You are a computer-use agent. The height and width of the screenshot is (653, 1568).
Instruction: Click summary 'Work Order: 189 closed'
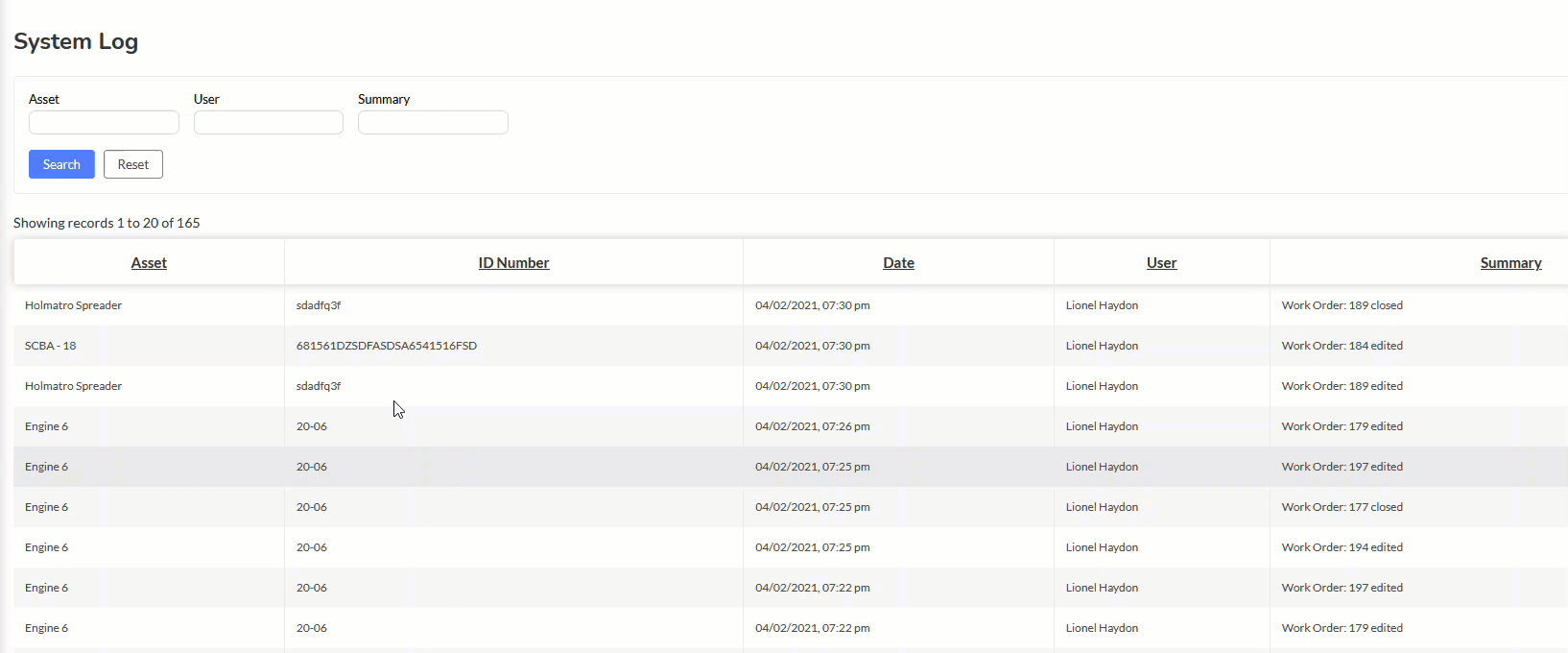click(1342, 305)
